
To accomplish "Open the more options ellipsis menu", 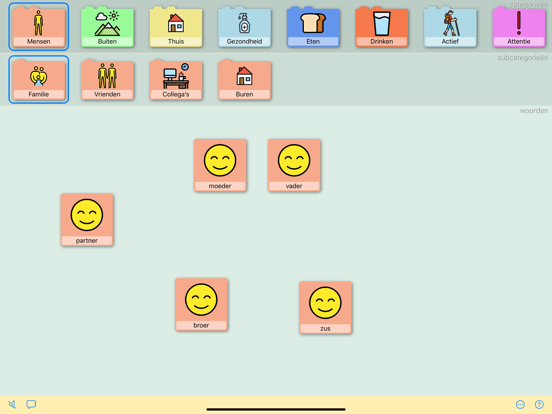I will pyautogui.click(x=520, y=404).
